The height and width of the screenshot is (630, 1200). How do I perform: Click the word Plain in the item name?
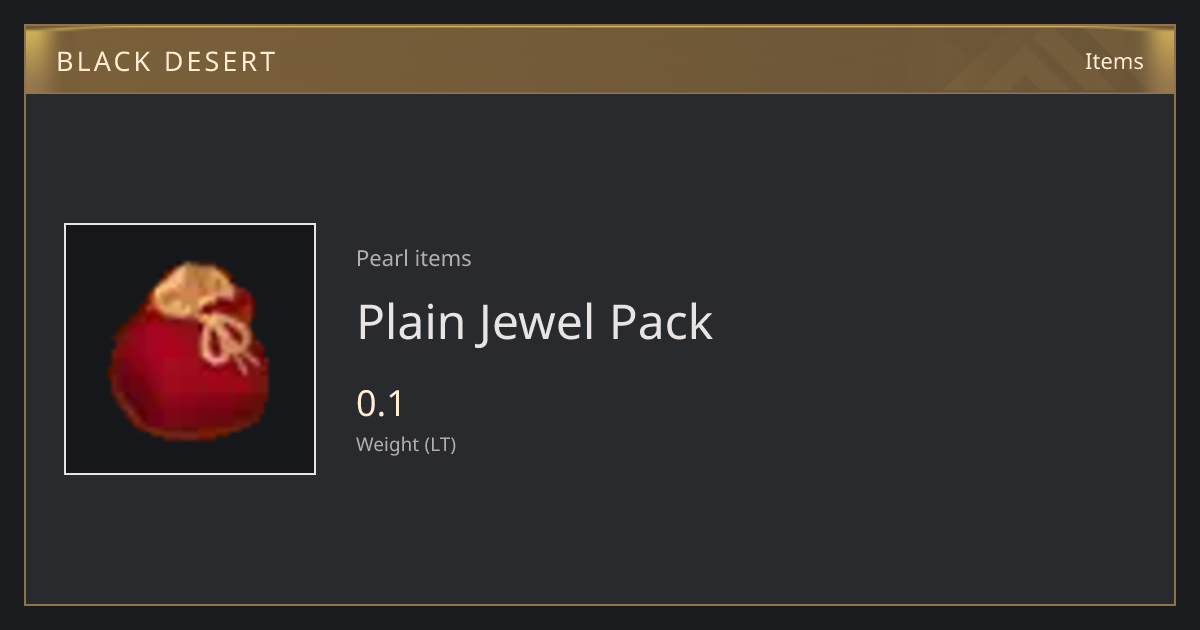tap(410, 322)
